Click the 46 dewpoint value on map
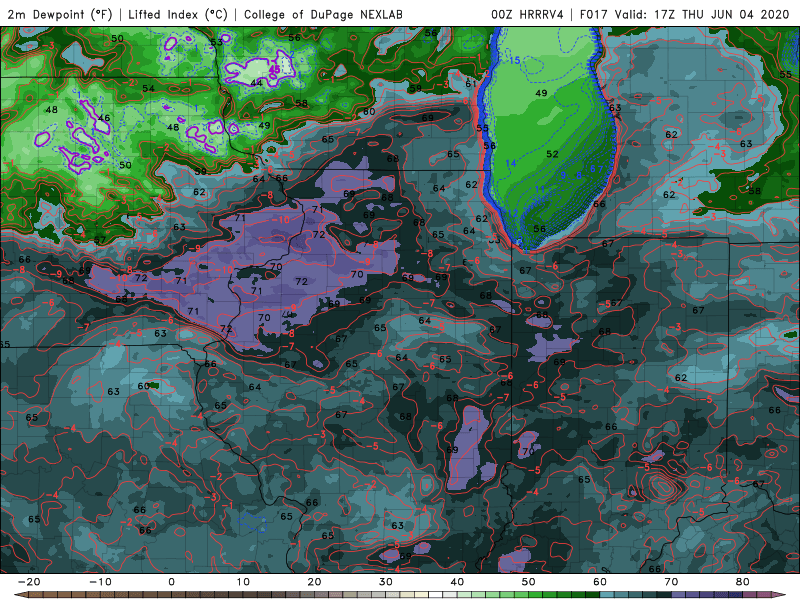 (104, 118)
